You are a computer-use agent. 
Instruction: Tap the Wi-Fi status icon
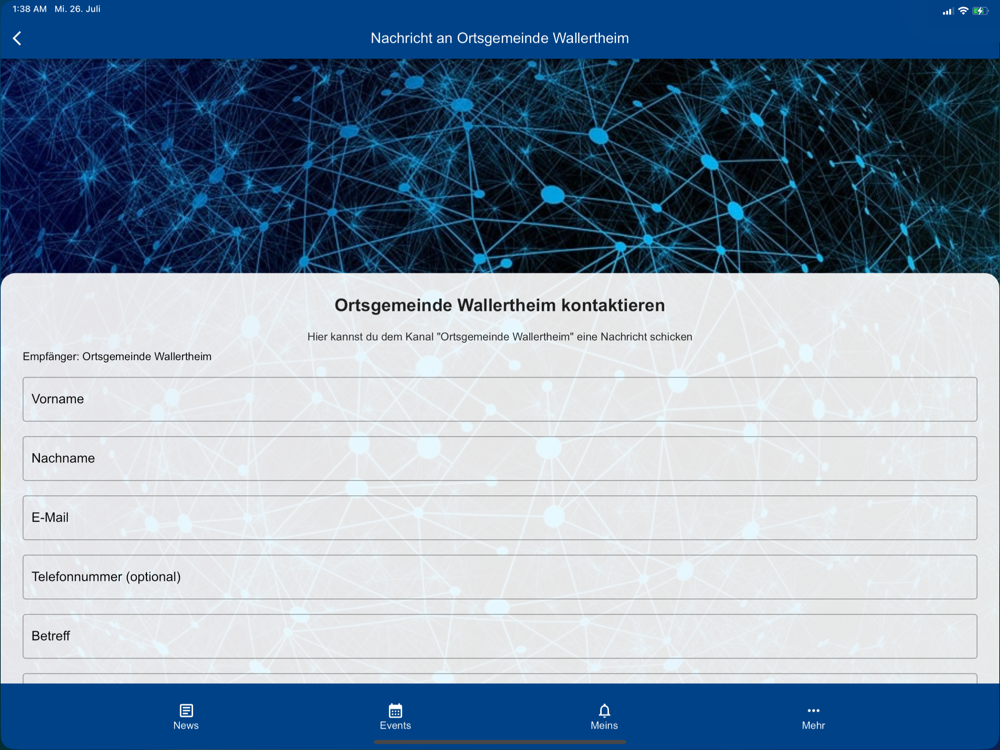pyautogui.click(x=963, y=10)
